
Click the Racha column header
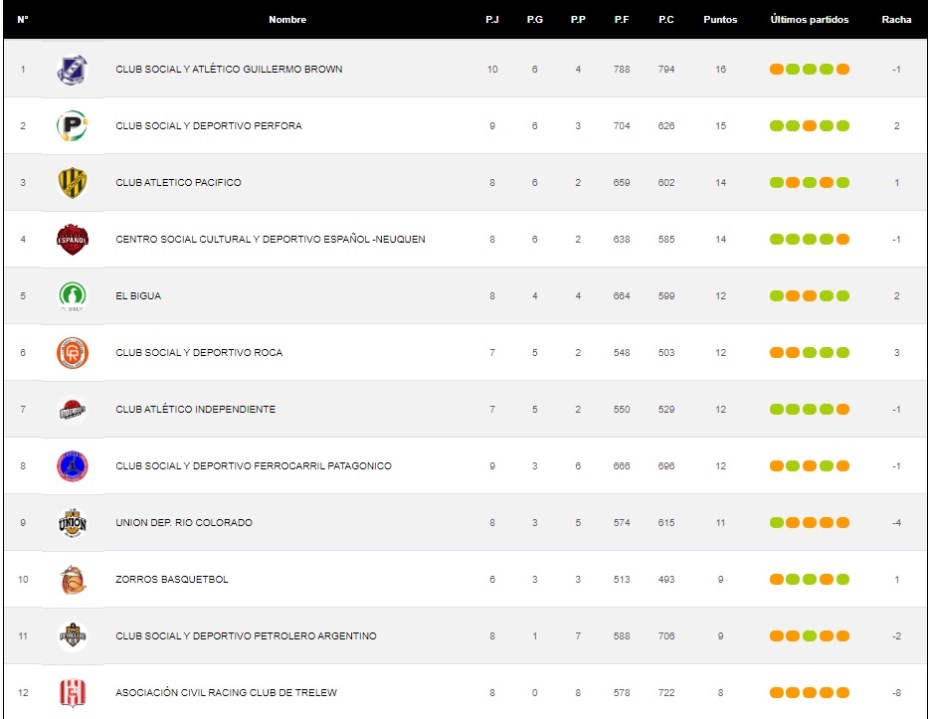click(x=896, y=20)
